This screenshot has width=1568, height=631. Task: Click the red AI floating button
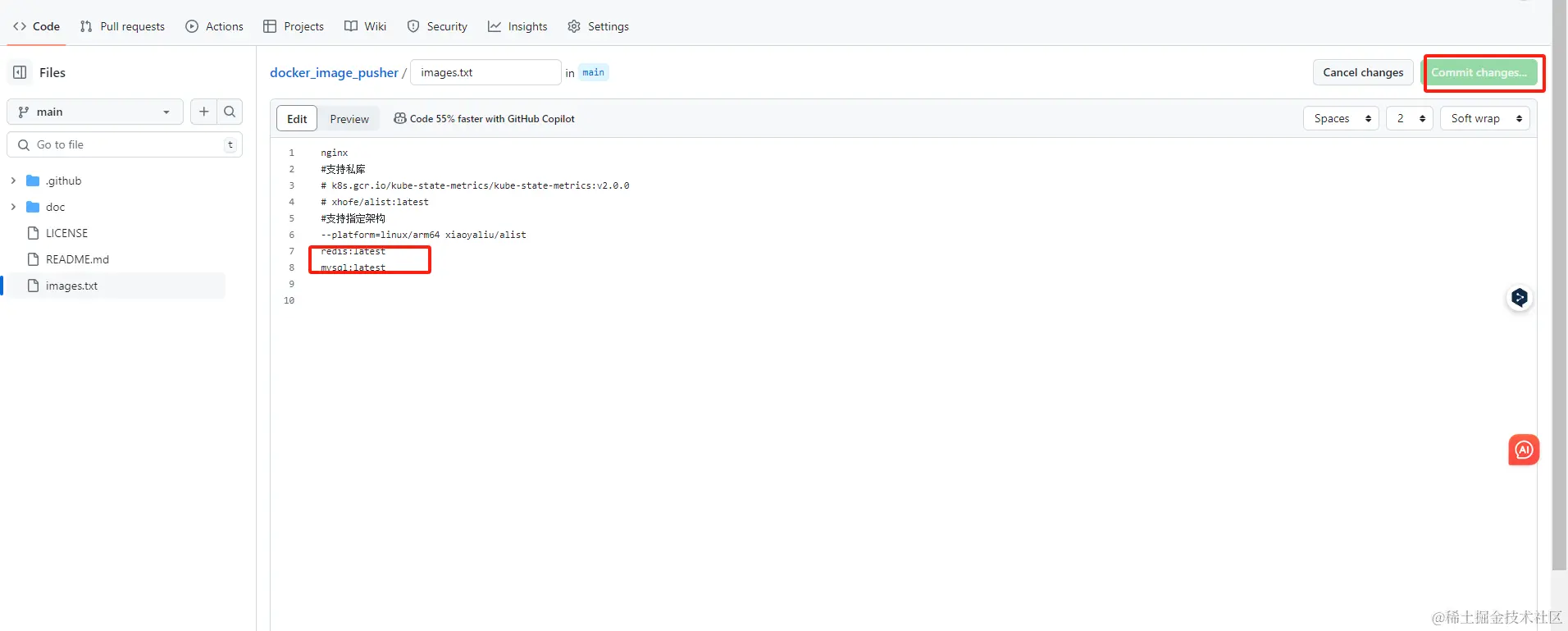1524,450
